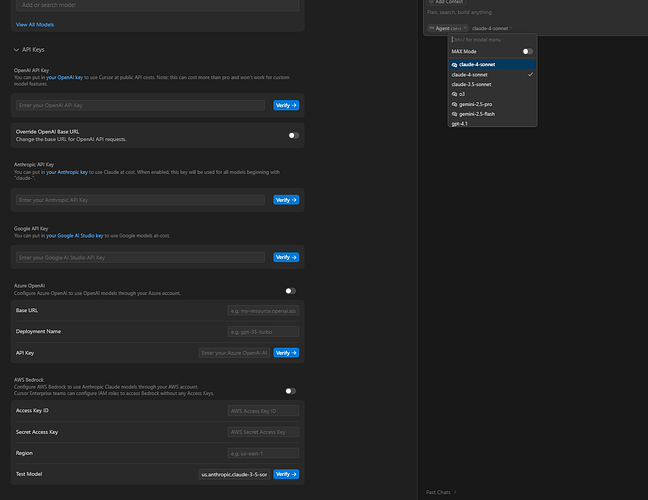
Task: Select highlighted claude-4-sonnet thinking model entry
Action: tap(493, 64)
